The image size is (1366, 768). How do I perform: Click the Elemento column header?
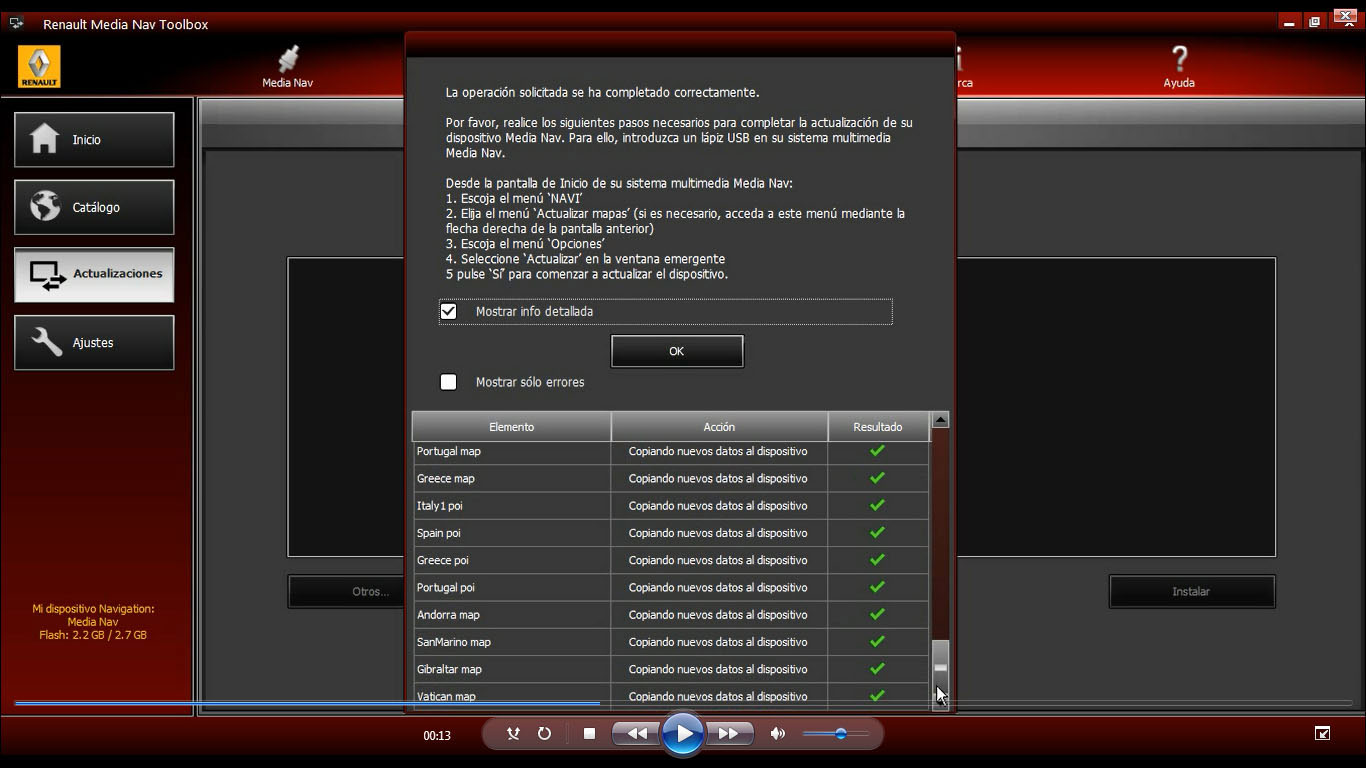click(511, 427)
